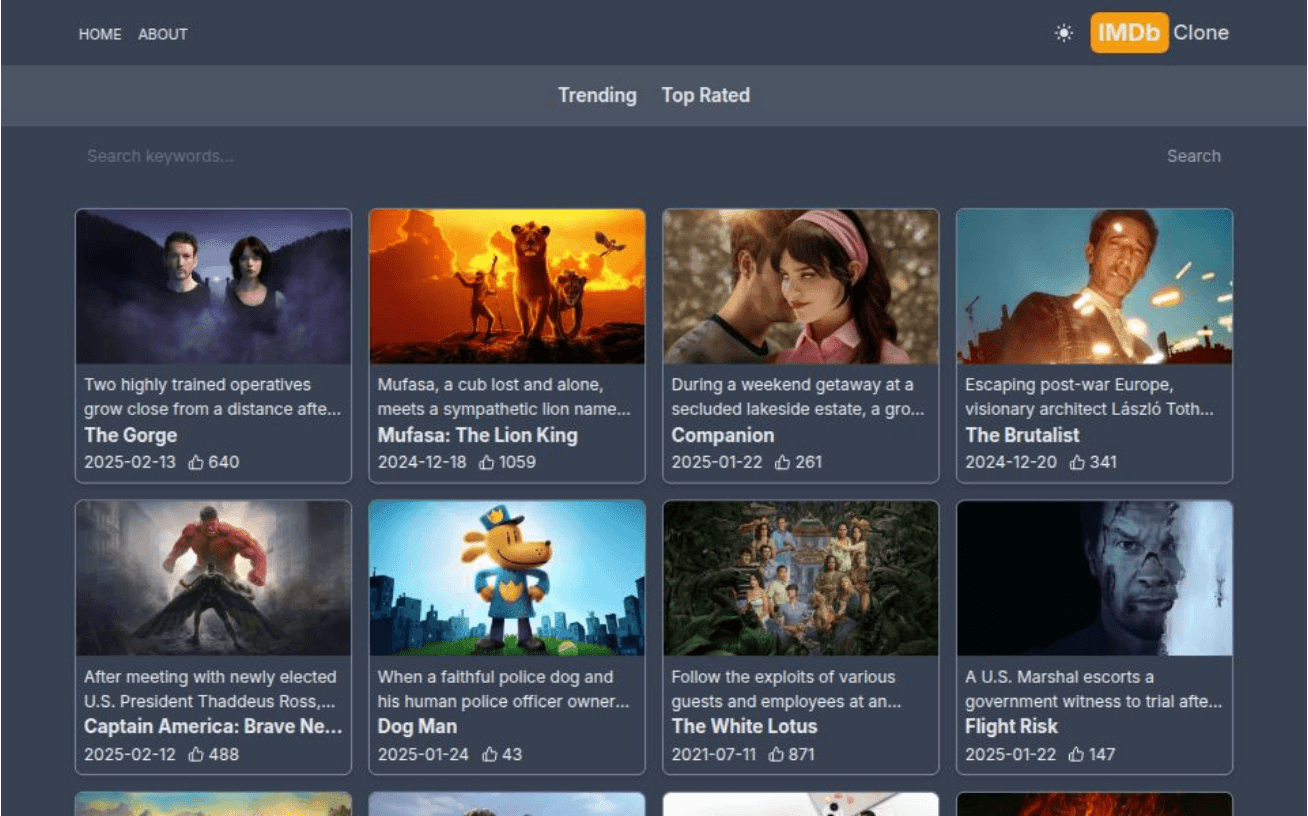Click the date 2025-02-13 on The Gorge

[x=129, y=462]
